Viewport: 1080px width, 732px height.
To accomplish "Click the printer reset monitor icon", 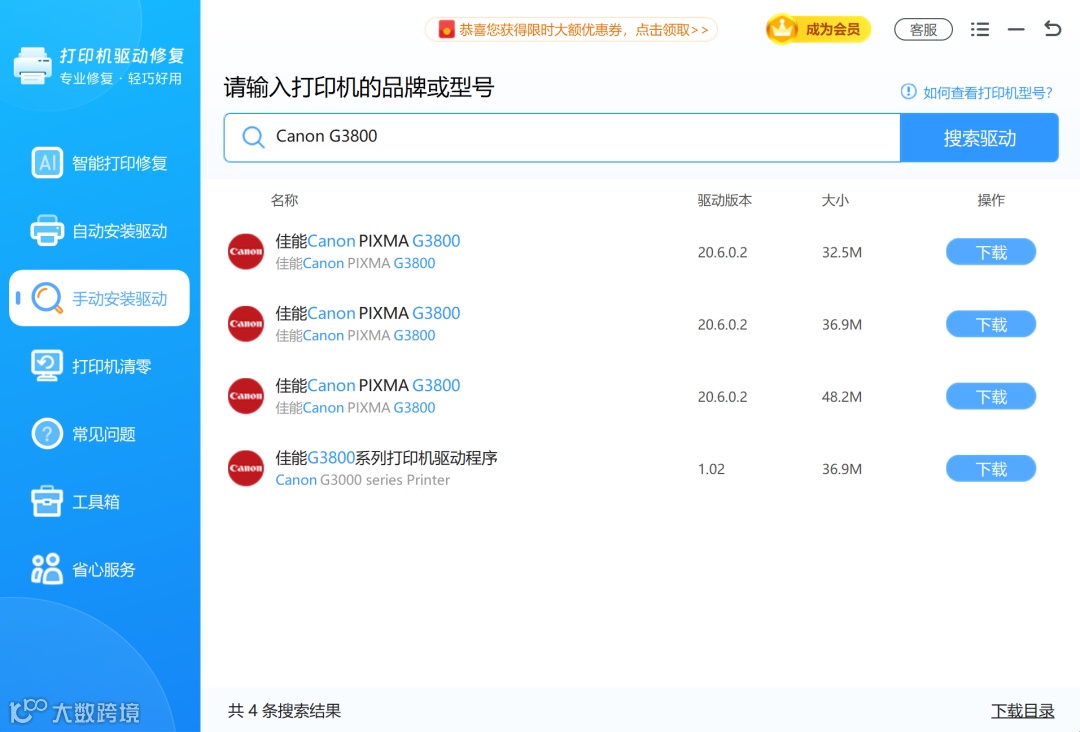I will [x=47, y=366].
